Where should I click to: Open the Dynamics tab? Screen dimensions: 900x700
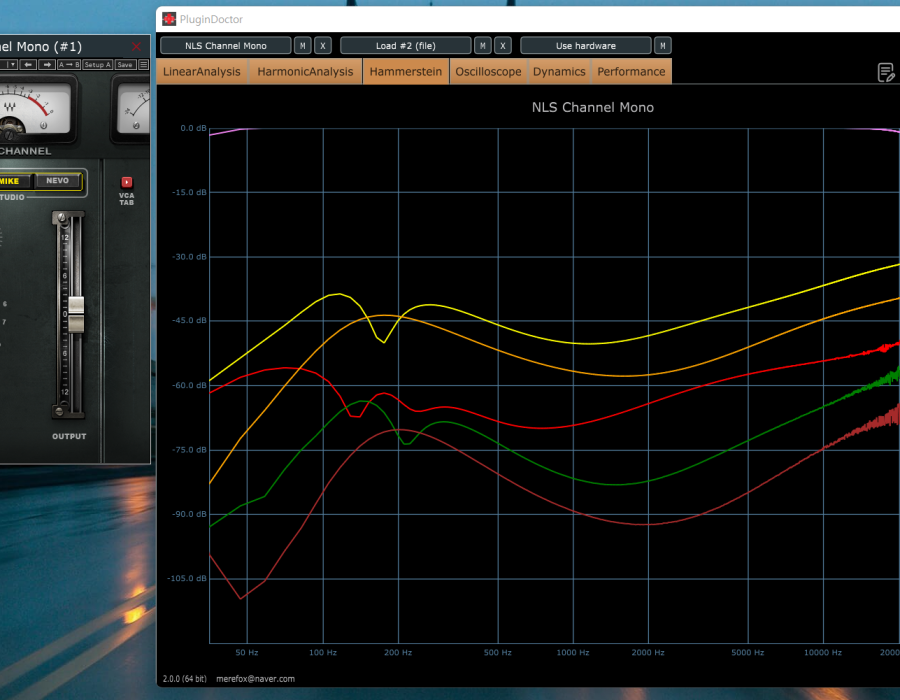tap(559, 72)
